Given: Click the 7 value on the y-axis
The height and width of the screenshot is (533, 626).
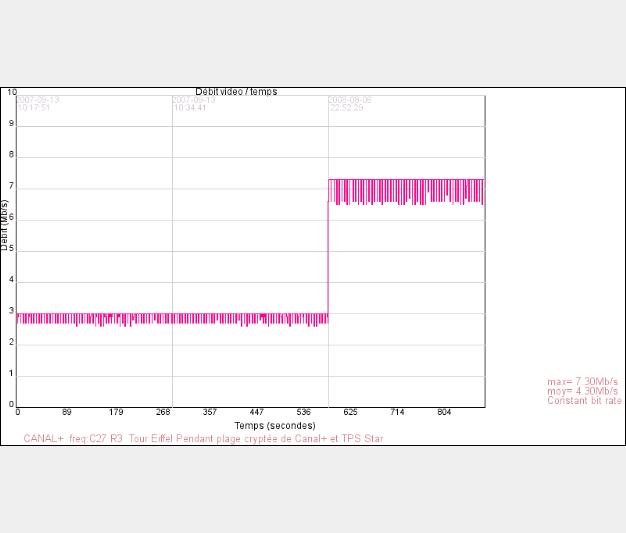Looking at the screenshot, I should point(12,187).
